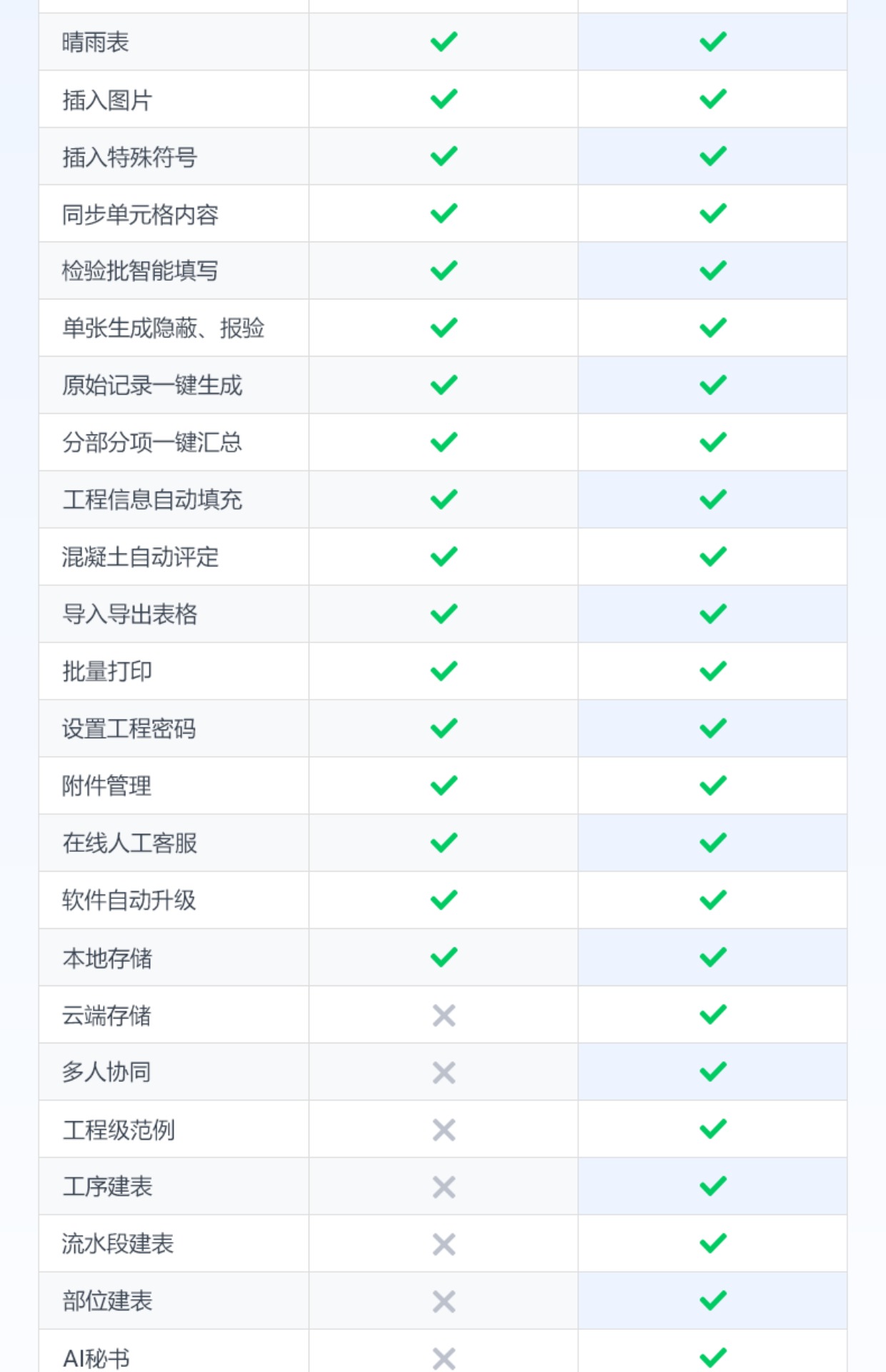886x1372 pixels.
Task: Click the gray X in 多人协同 row
Action: click(444, 1072)
